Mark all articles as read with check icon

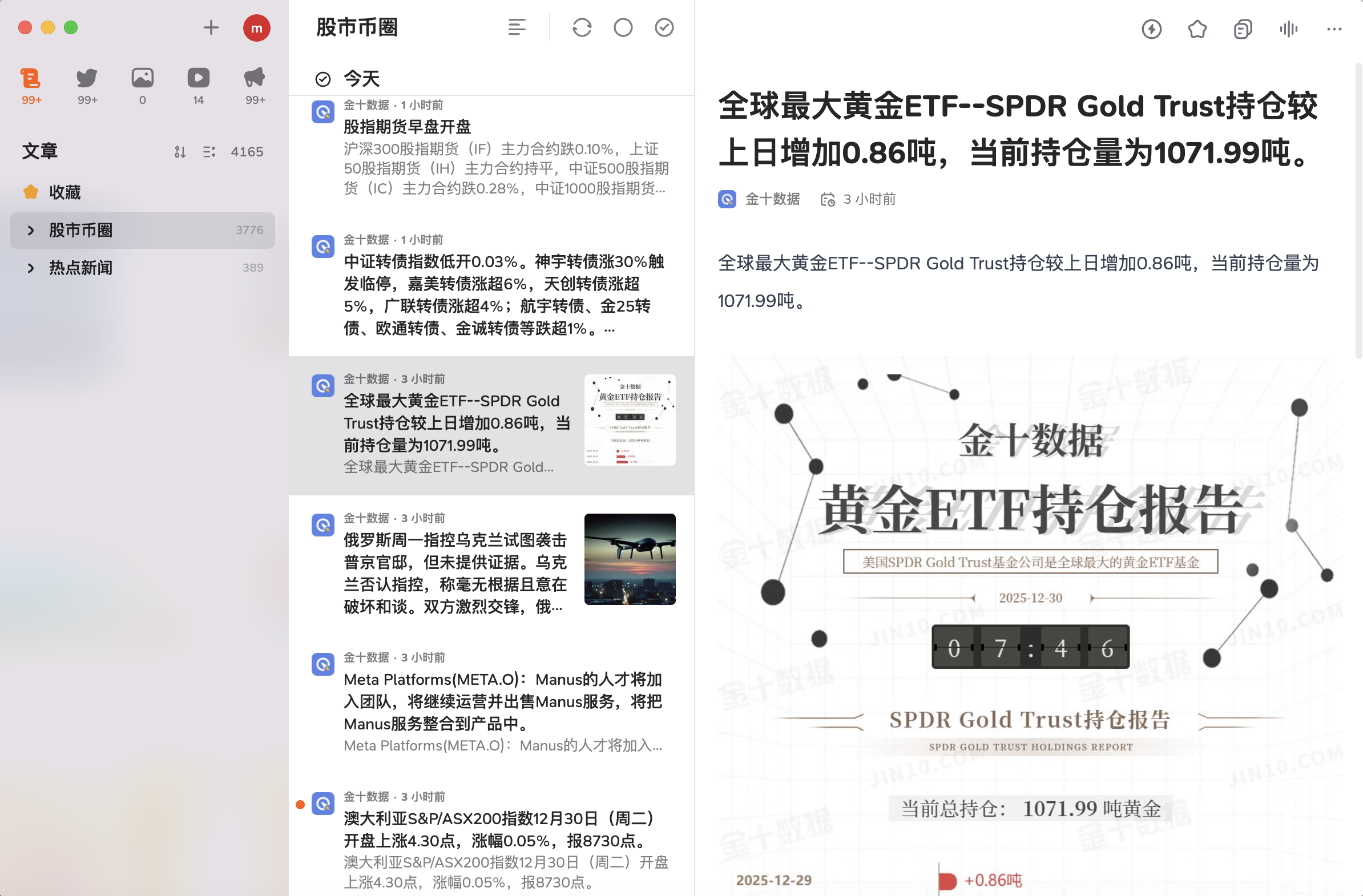664,27
